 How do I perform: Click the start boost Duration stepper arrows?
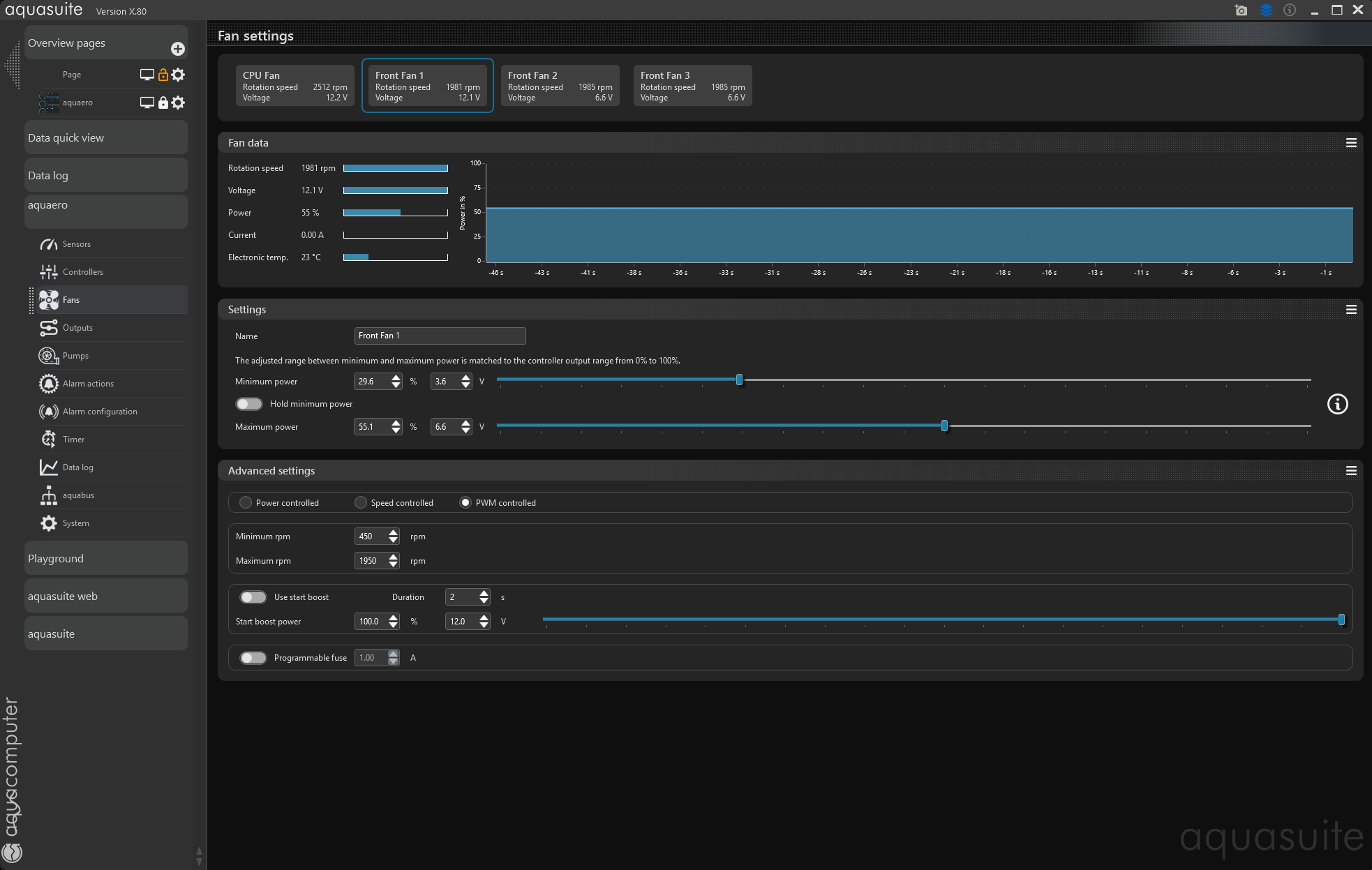(484, 597)
